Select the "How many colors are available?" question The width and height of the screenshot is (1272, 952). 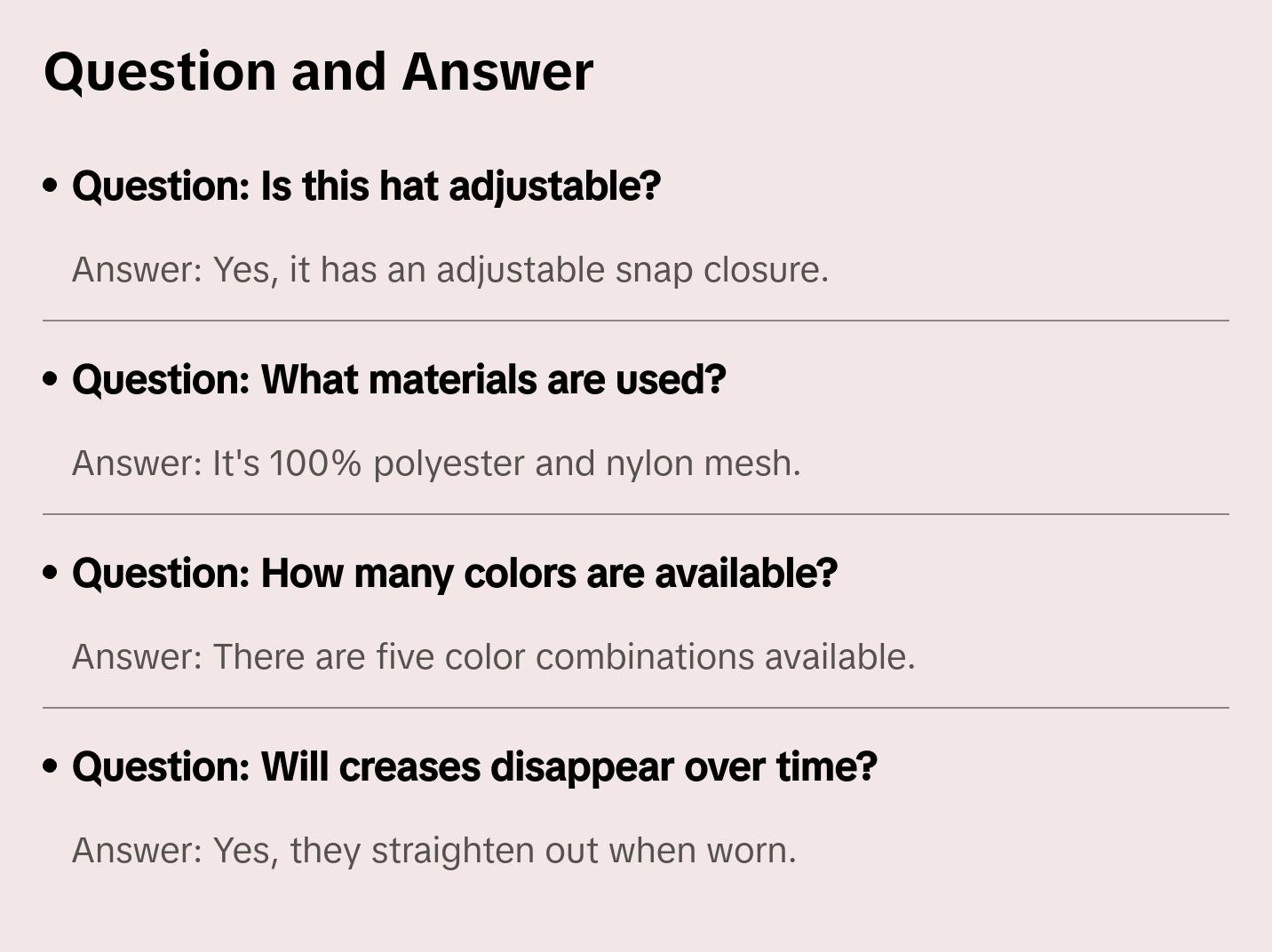click(x=454, y=574)
